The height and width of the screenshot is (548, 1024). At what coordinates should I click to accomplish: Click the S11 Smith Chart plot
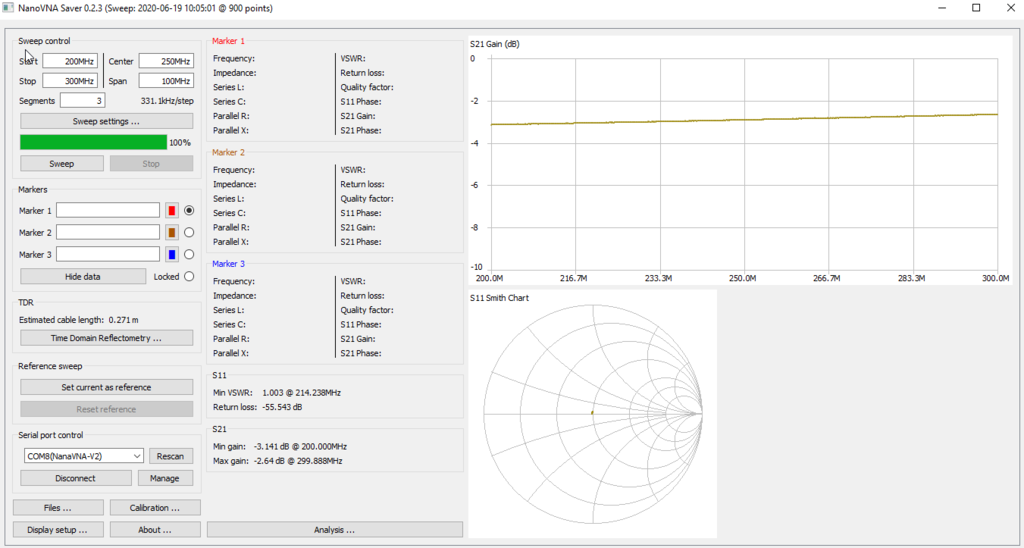tap(593, 413)
